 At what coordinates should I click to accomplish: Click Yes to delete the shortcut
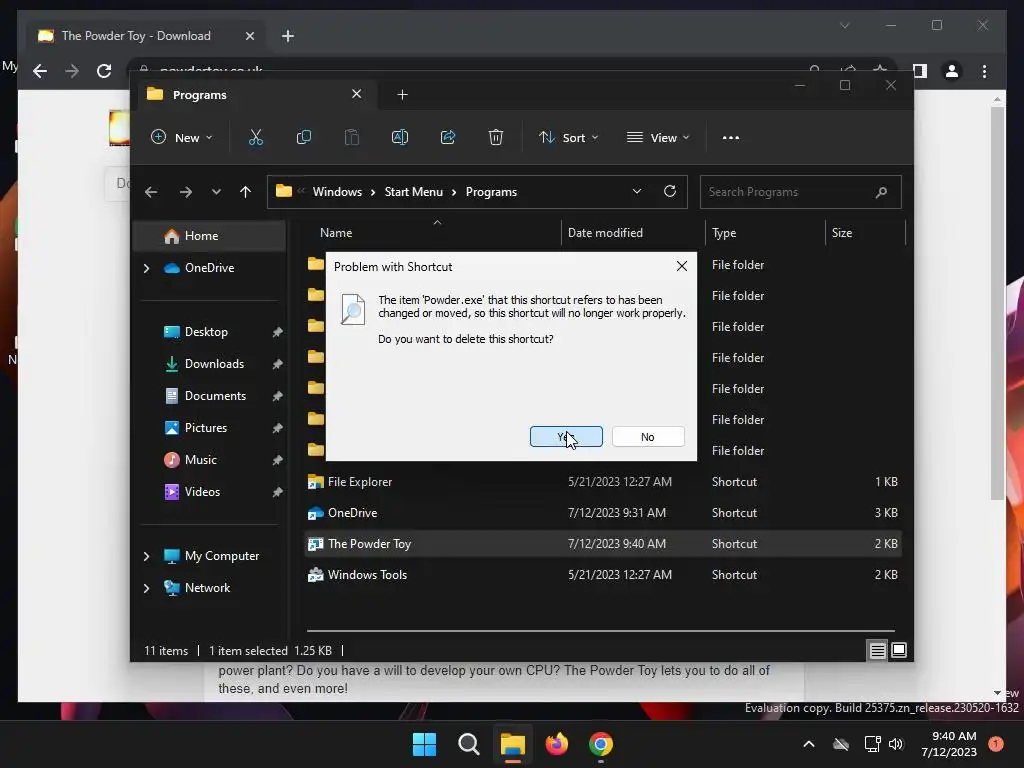566,437
